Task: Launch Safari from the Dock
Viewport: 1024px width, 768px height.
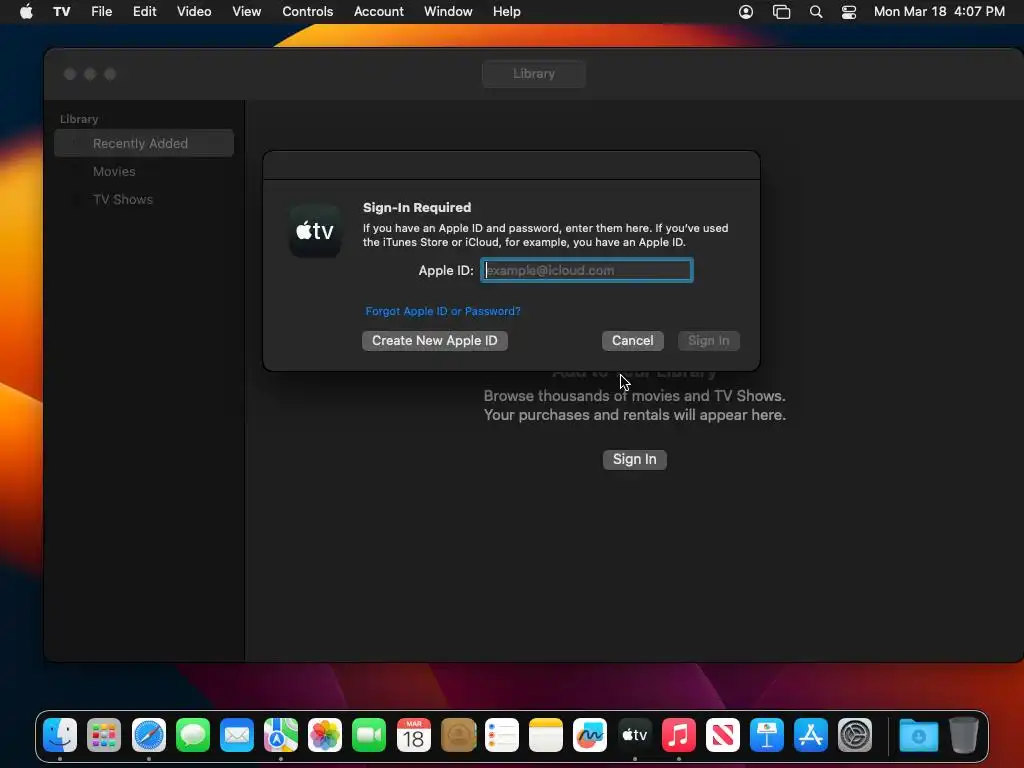Action: (x=149, y=735)
